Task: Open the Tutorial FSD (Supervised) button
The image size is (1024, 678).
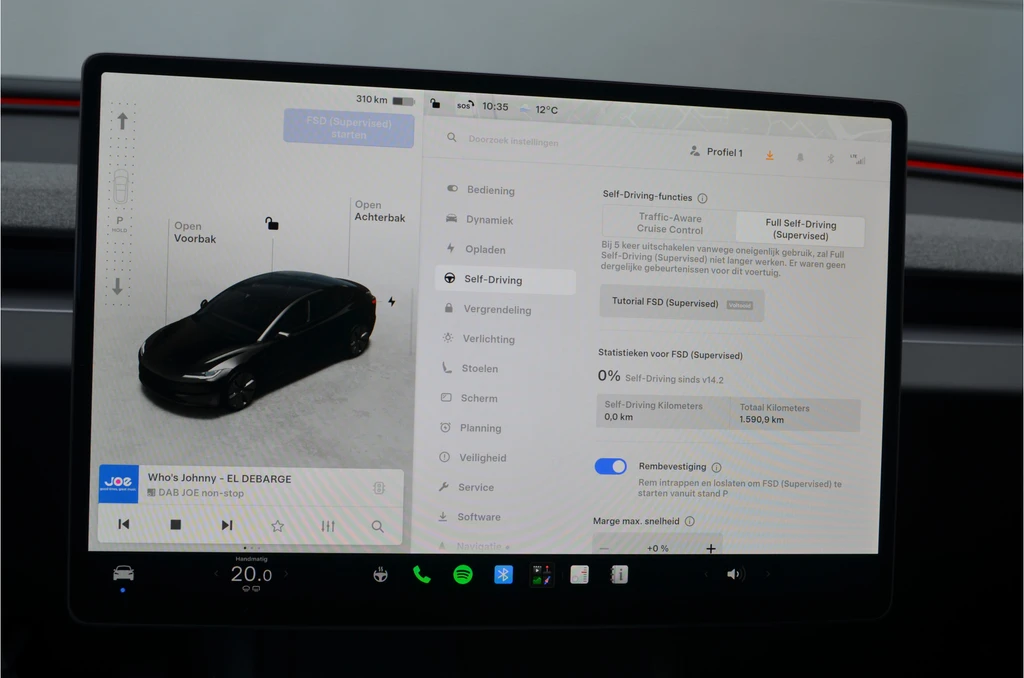Action: tap(682, 303)
